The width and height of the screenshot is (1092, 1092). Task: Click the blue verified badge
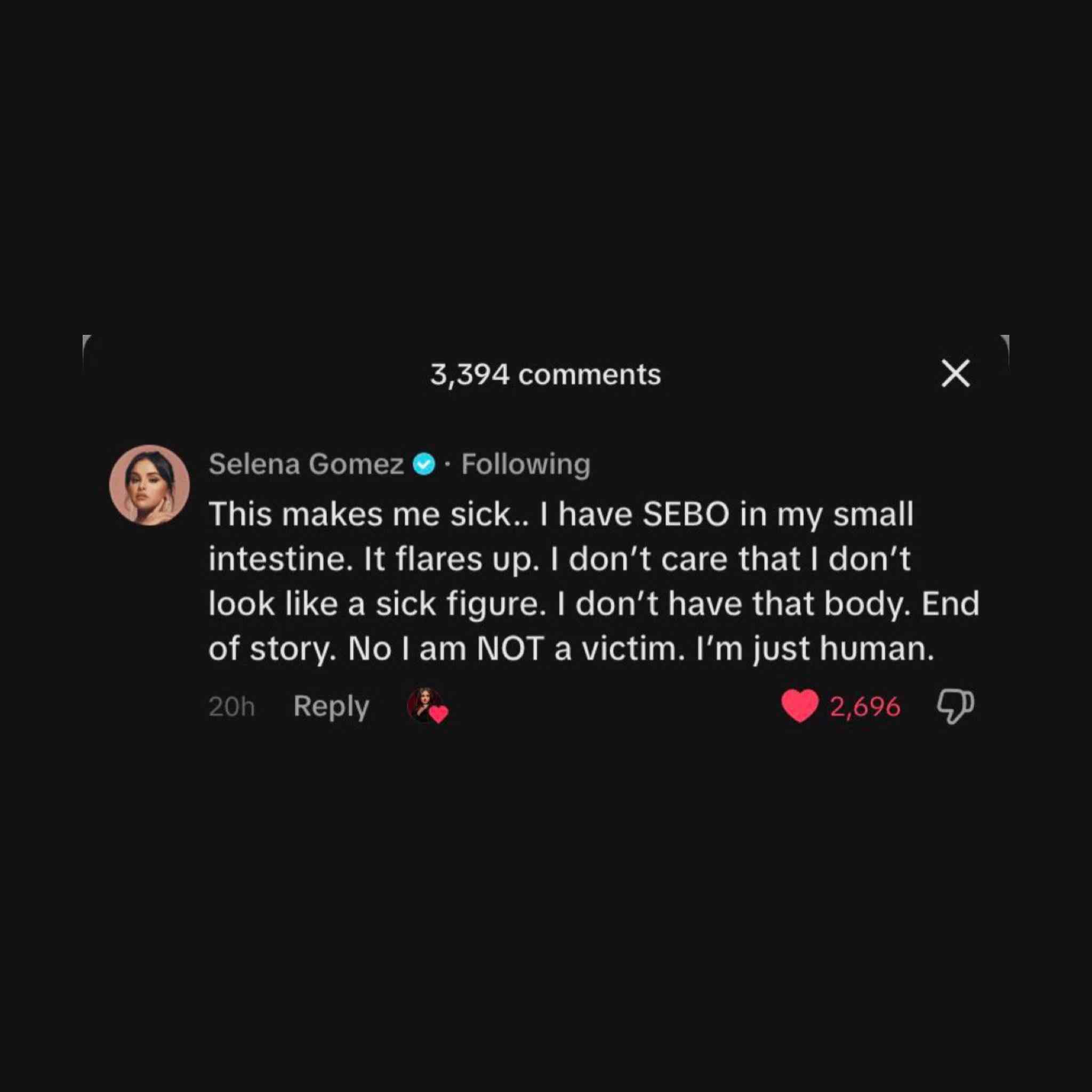click(x=424, y=464)
